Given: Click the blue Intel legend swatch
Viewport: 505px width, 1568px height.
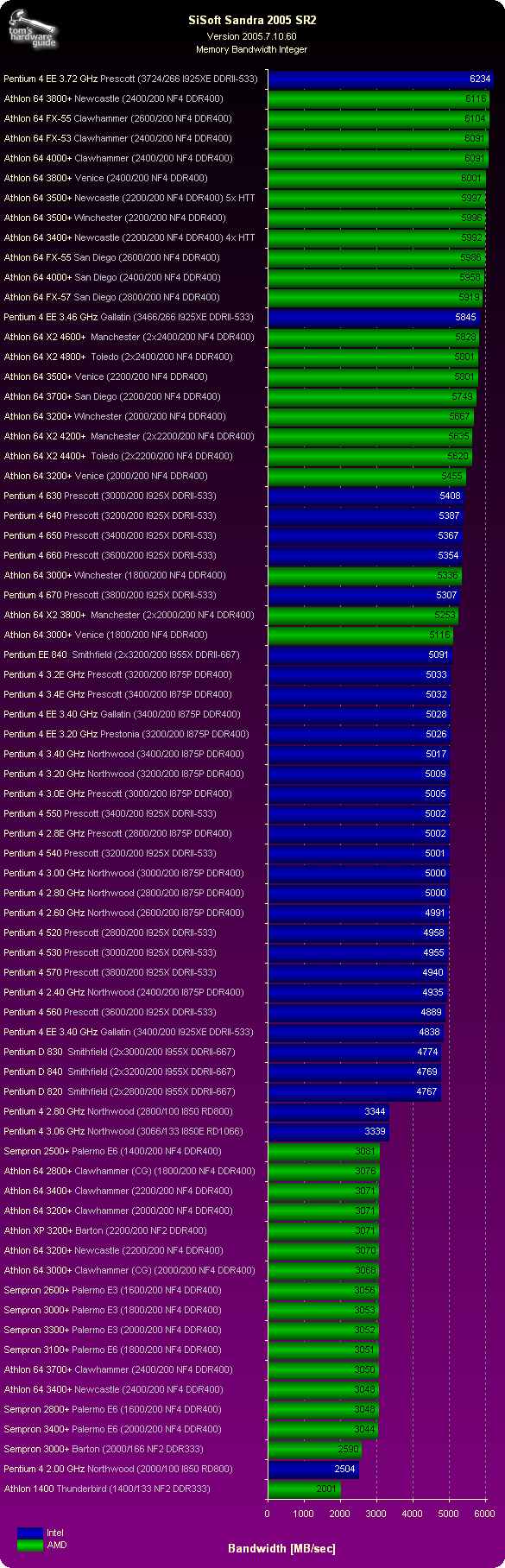Looking at the screenshot, I should 29,1533.
